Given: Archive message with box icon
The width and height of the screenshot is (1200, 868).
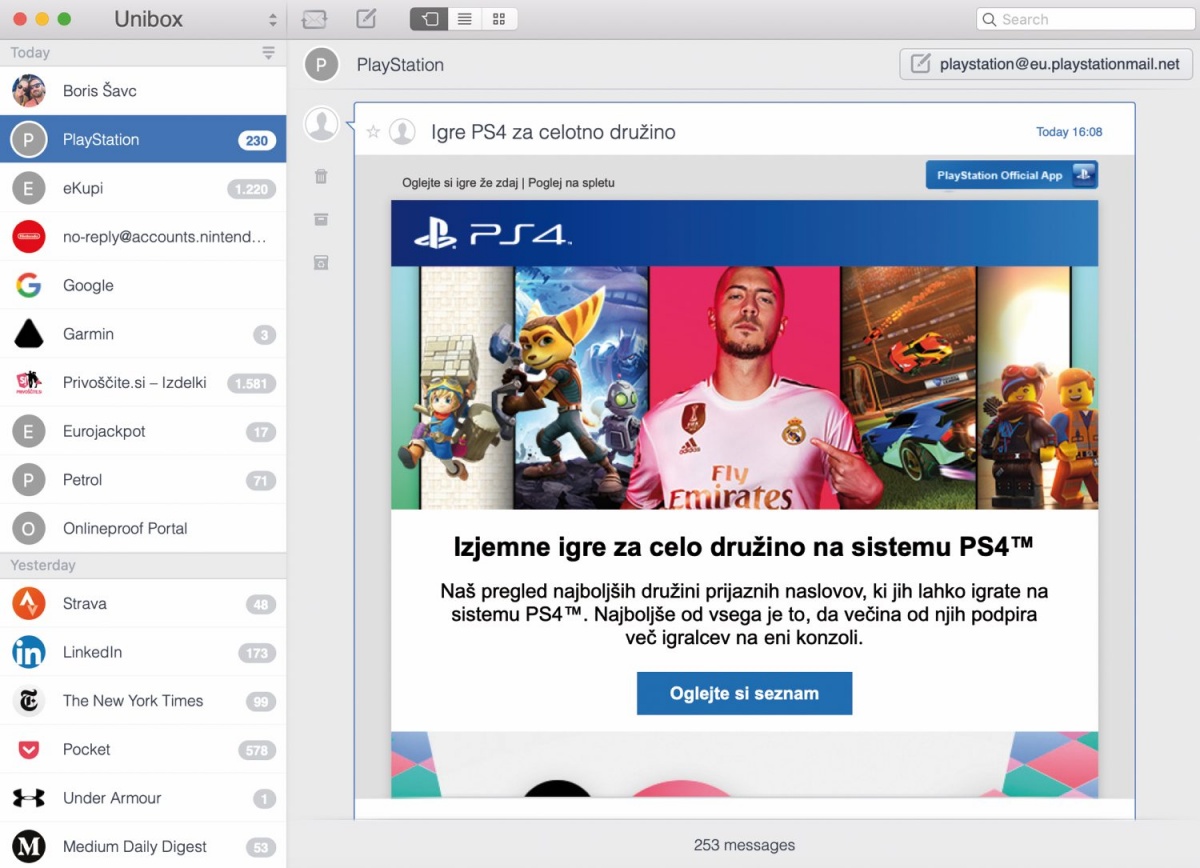Looking at the screenshot, I should pos(321,219).
